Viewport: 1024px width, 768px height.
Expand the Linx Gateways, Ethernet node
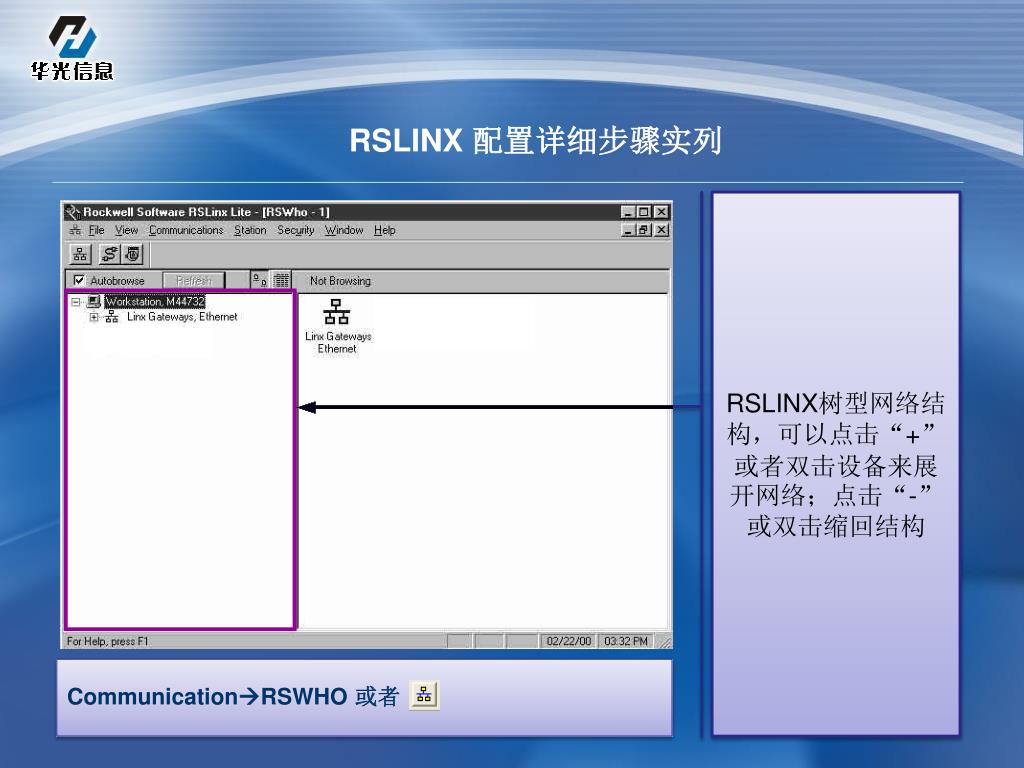94,317
